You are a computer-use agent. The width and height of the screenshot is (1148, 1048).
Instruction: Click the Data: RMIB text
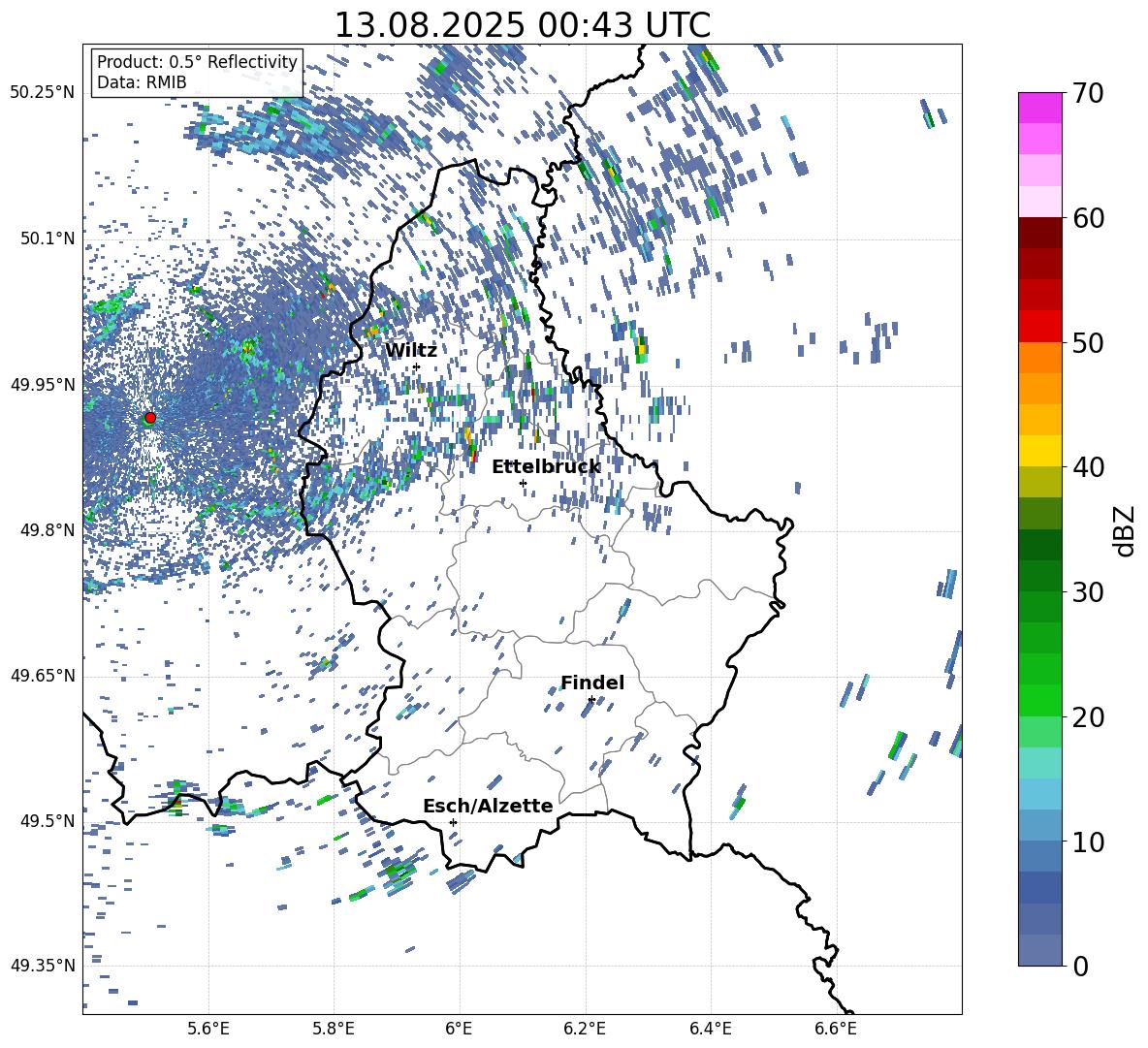(142, 82)
